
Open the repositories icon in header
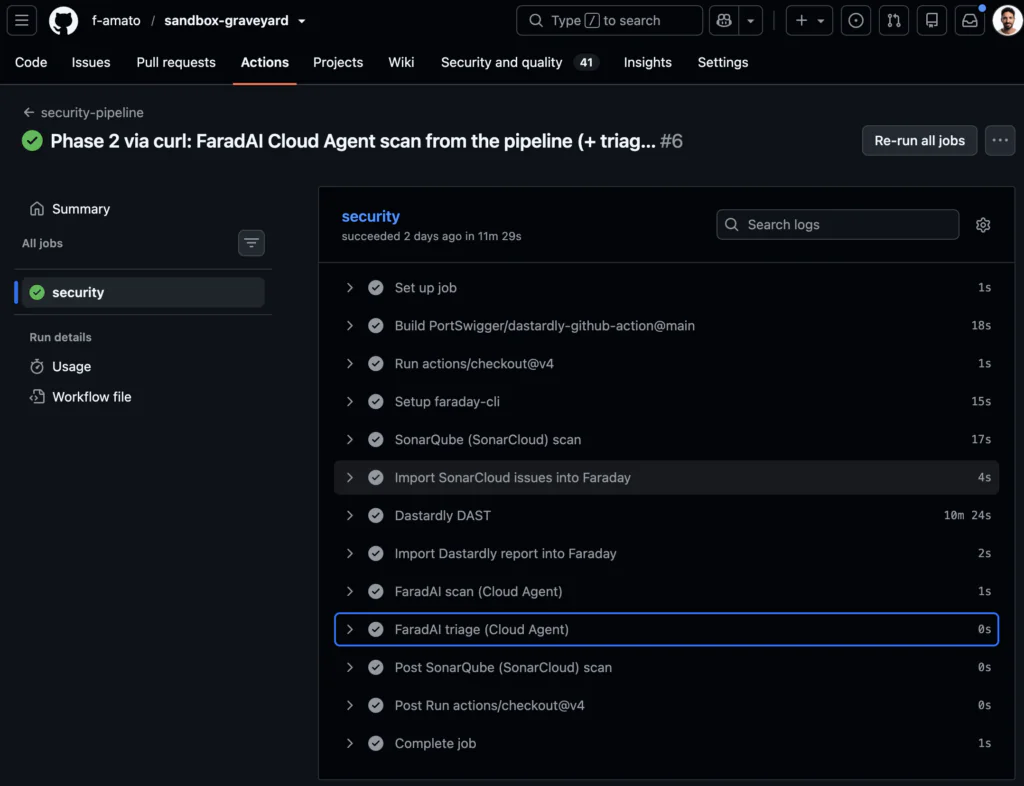click(932, 21)
